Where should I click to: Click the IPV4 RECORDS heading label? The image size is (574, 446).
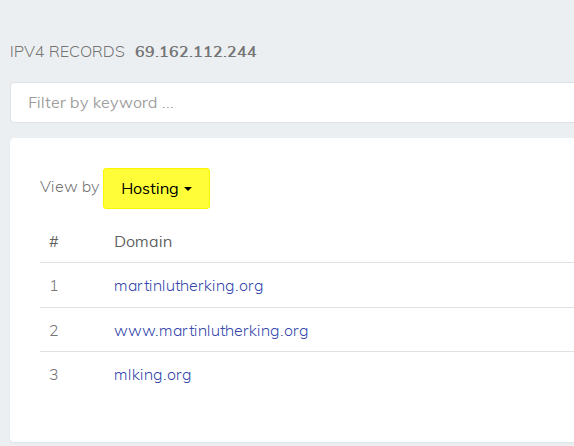pos(67,52)
